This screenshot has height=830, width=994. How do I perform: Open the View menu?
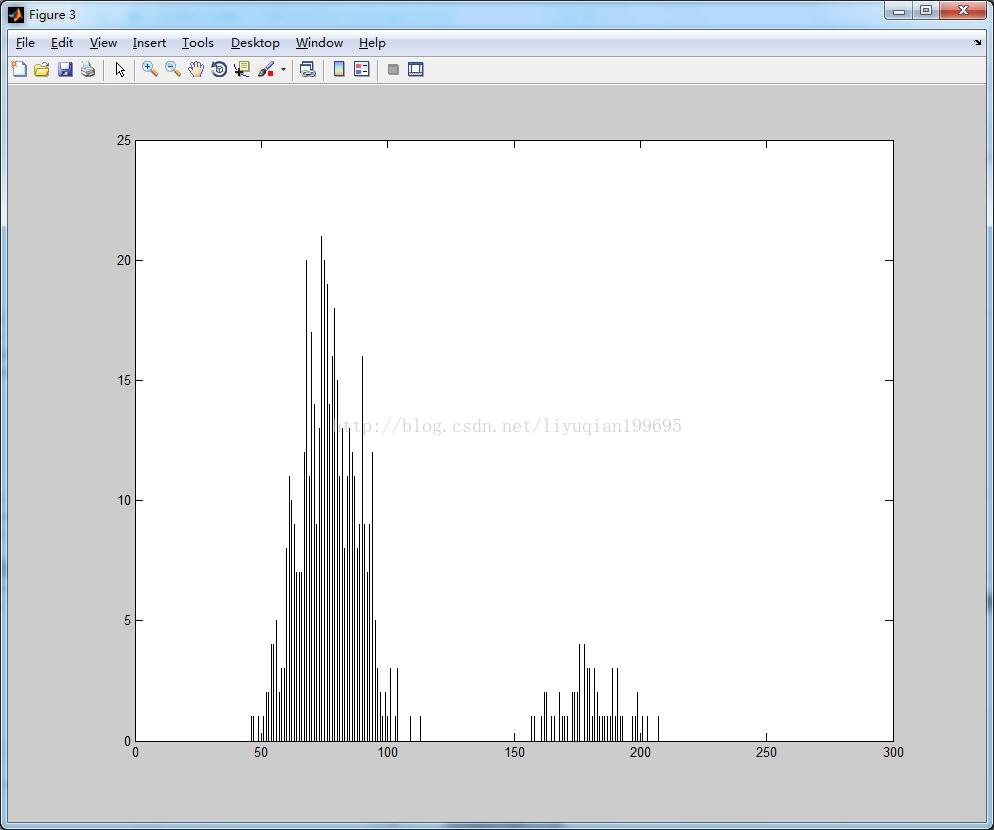point(103,42)
